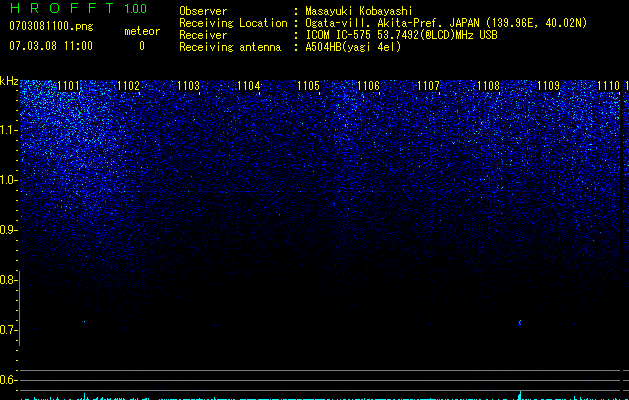Click time marker 1108
The height and width of the screenshot is (400, 629).
(x=489, y=86)
